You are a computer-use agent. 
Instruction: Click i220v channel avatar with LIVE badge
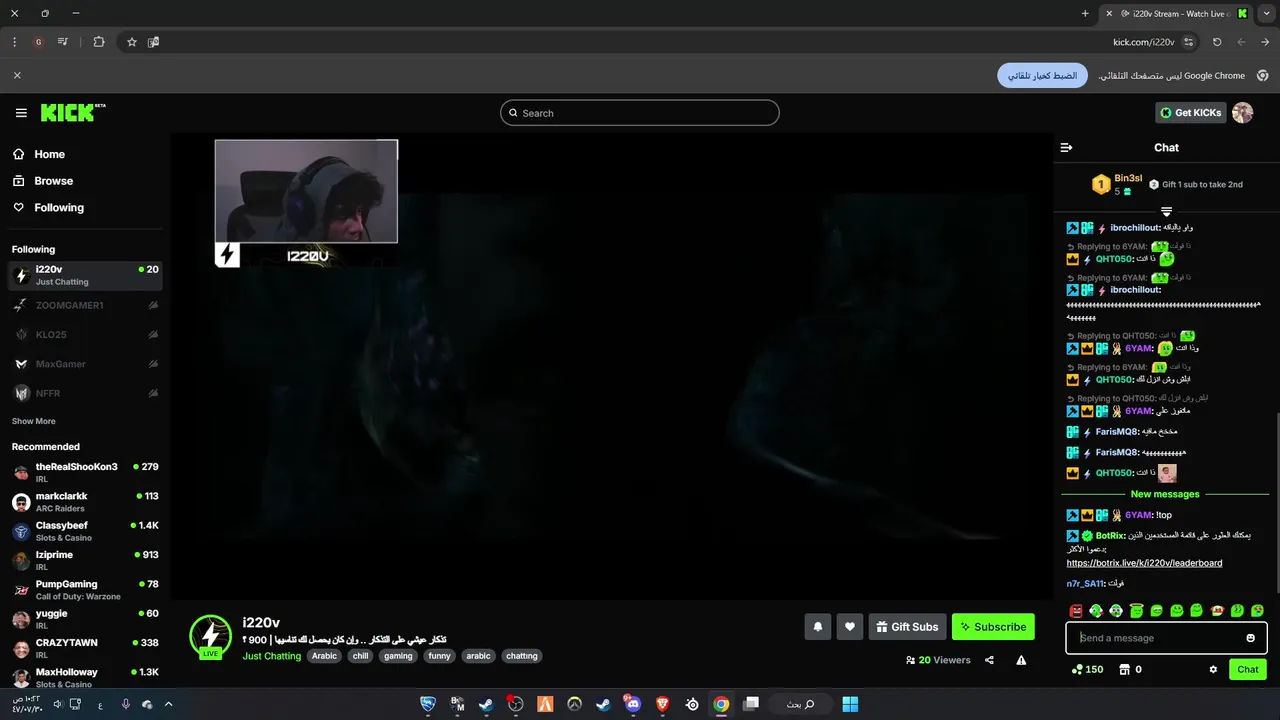pos(211,637)
